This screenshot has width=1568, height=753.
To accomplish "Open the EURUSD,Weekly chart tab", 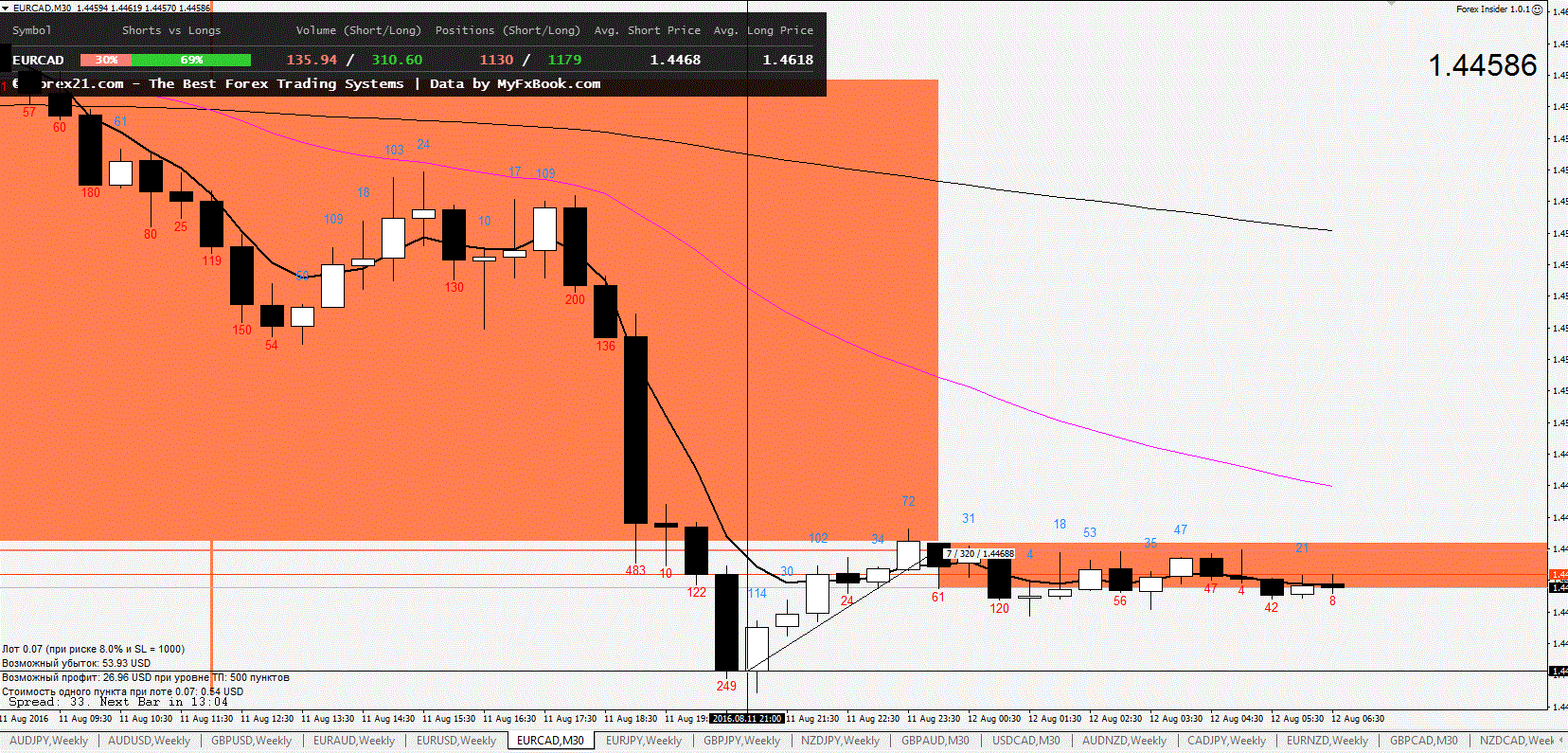I will pyautogui.click(x=456, y=741).
